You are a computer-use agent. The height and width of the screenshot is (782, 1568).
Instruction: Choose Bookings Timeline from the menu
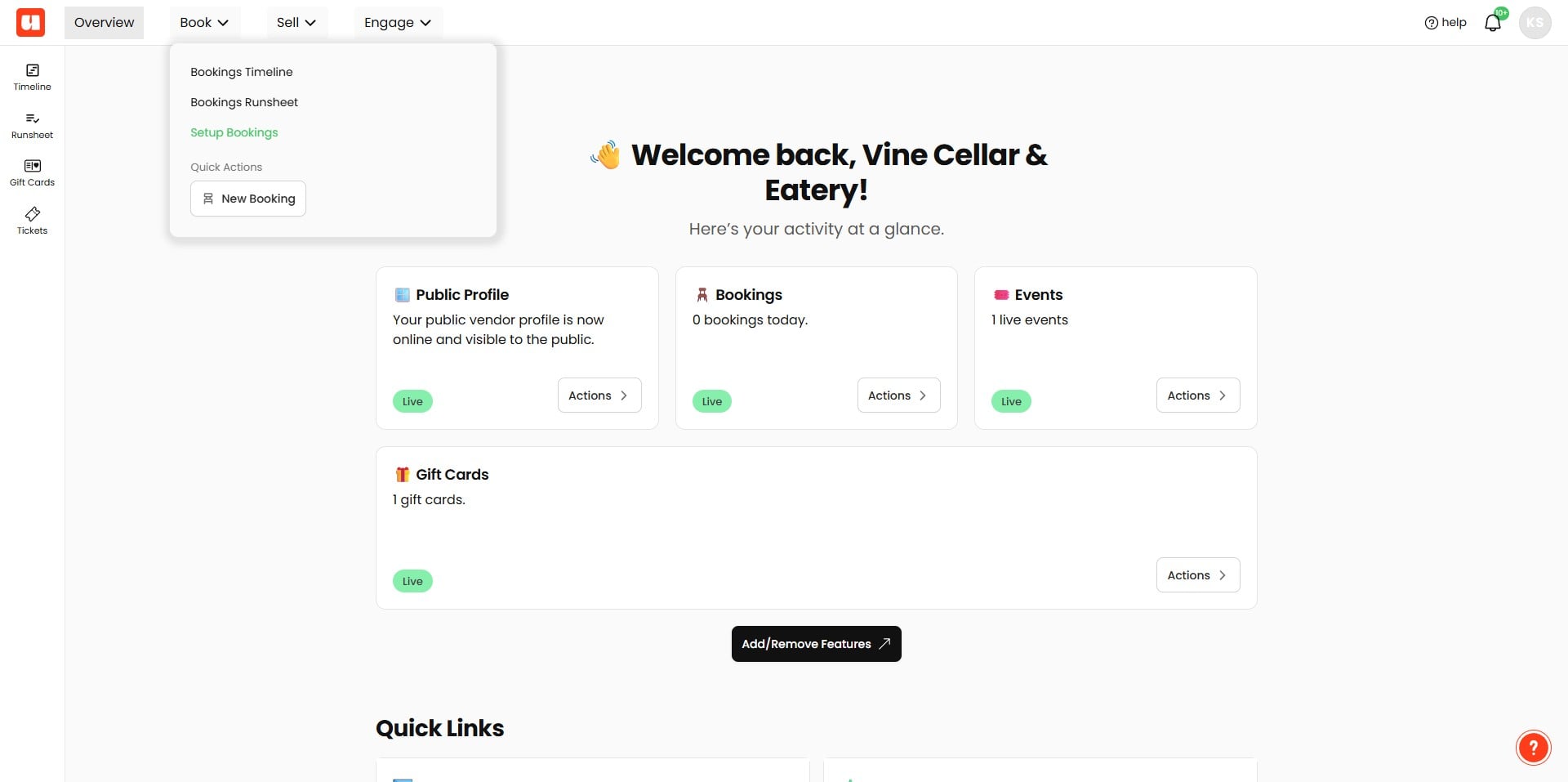(x=241, y=72)
